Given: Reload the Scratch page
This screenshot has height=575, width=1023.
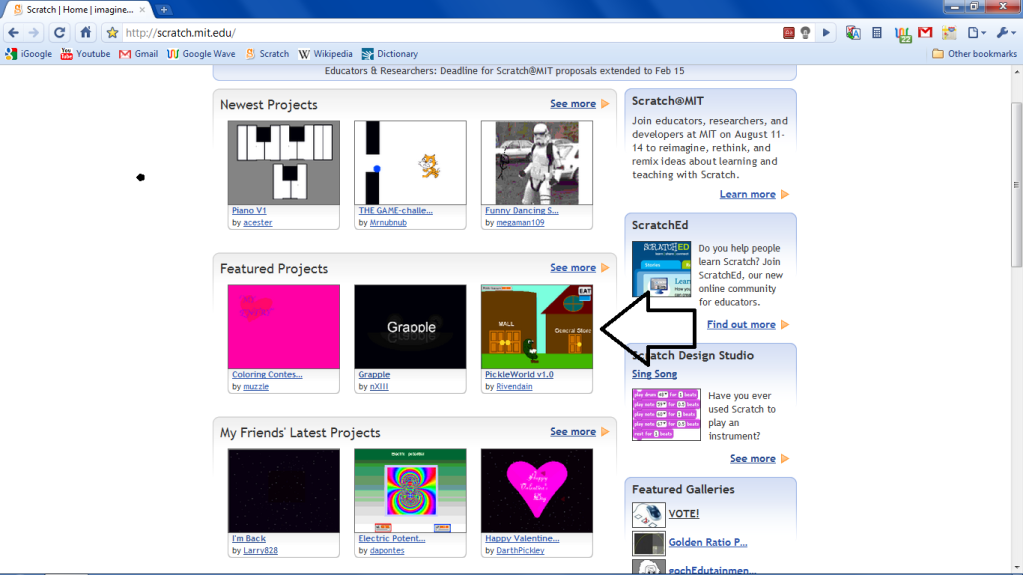Looking at the screenshot, I should pyautogui.click(x=59, y=33).
